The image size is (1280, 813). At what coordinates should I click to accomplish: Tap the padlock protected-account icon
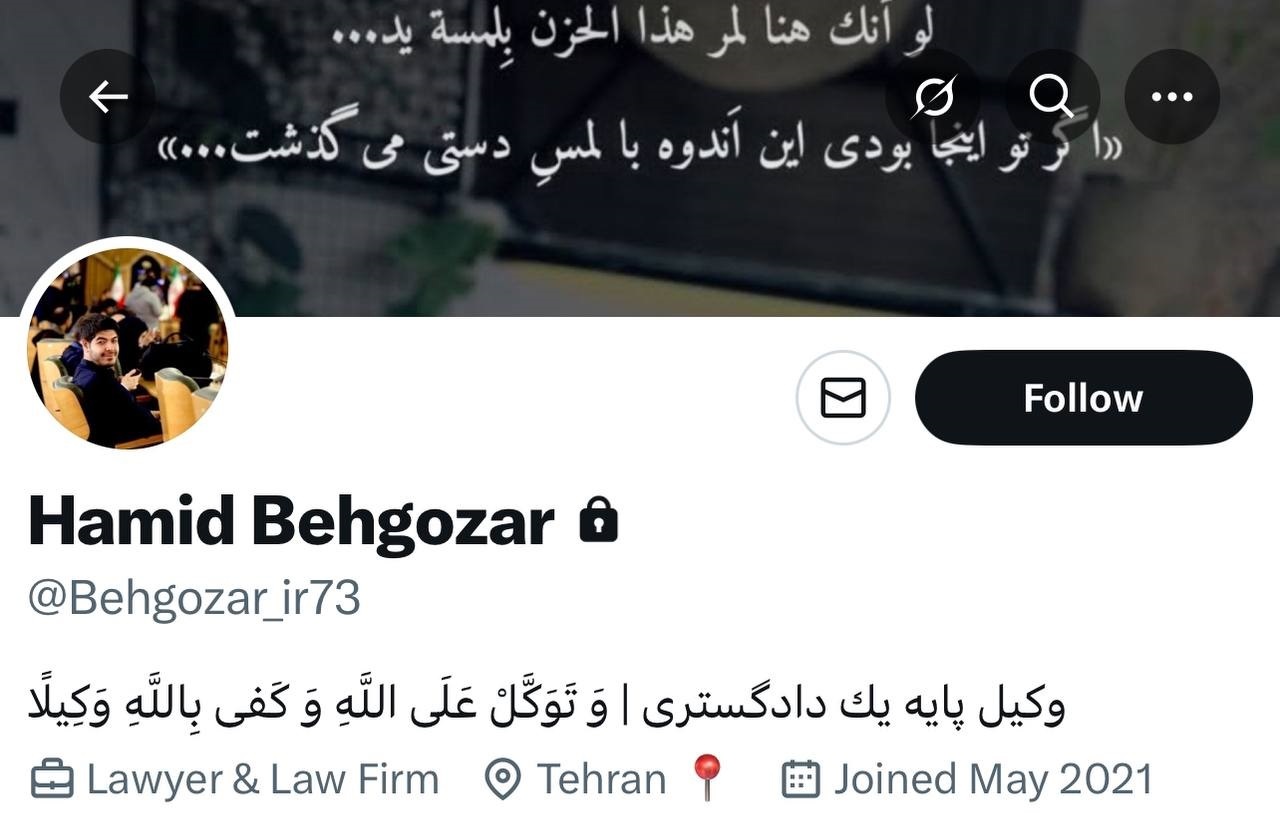(599, 522)
